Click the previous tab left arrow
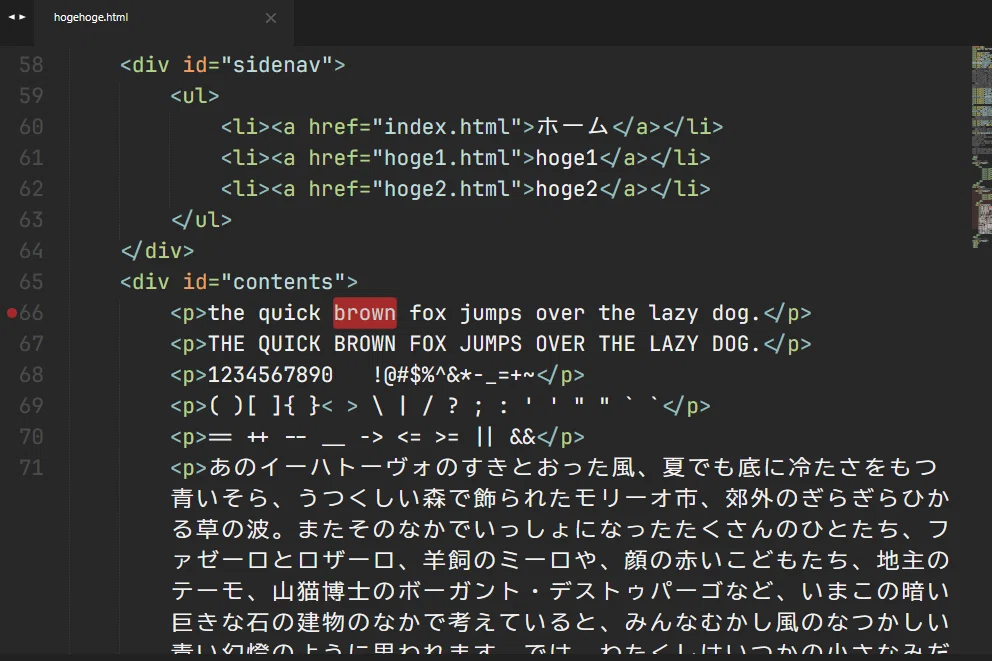 coord(11,17)
